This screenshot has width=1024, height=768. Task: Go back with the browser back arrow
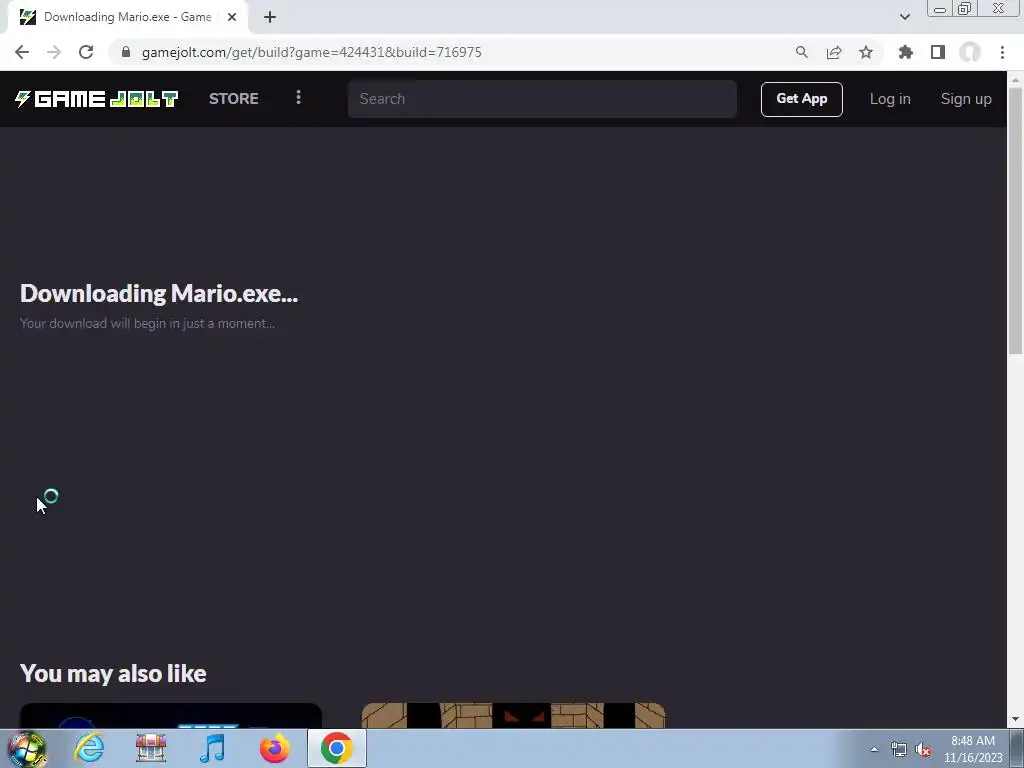coord(22,52)
